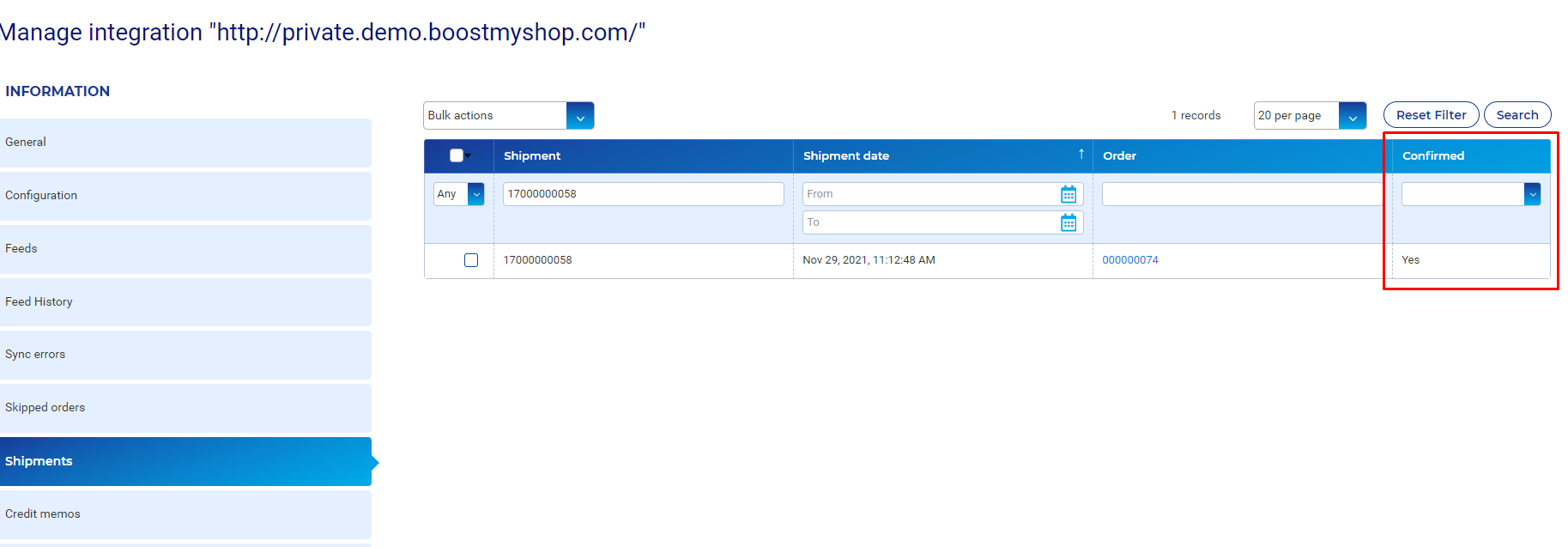Expand the 'Any' selection filter dropdown
The width and height of the screenshot is (1568, 547).
[475, 194]
